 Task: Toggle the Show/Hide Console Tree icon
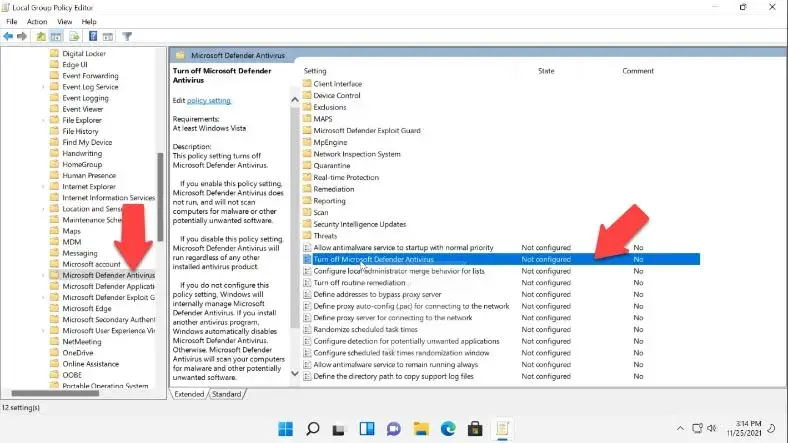click(x=56, y=36)
